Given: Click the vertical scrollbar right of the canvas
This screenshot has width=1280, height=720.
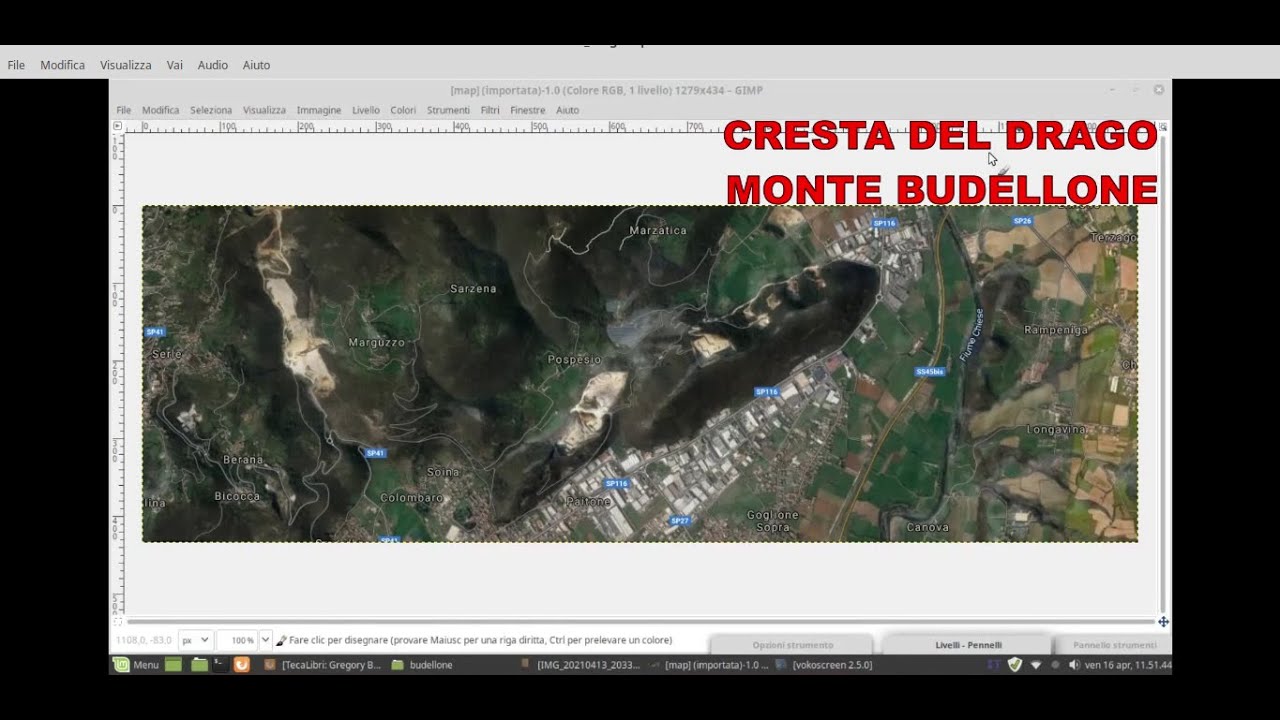Looking at the screenshot, I should [x=1163, y=372].
